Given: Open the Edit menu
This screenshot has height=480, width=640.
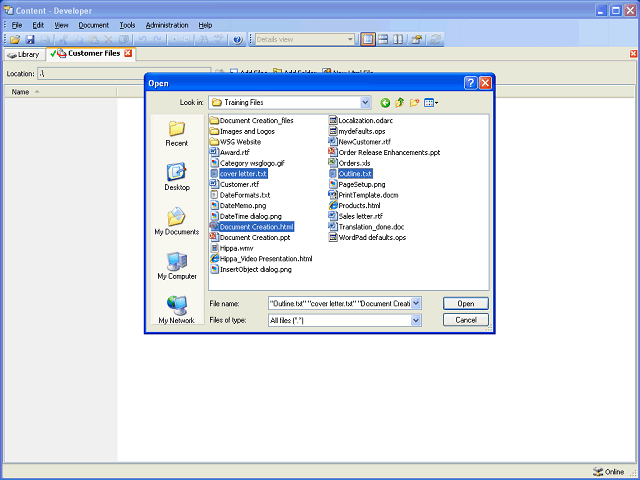Looking at the screenshot, I should (38, 25).
